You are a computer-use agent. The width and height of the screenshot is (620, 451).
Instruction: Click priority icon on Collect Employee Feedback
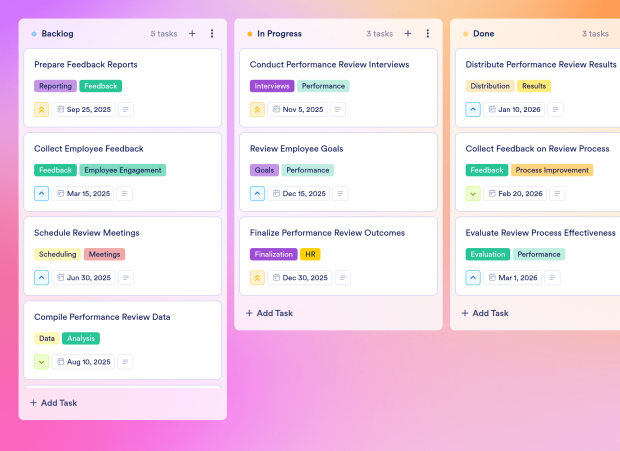tap(41, 193)
